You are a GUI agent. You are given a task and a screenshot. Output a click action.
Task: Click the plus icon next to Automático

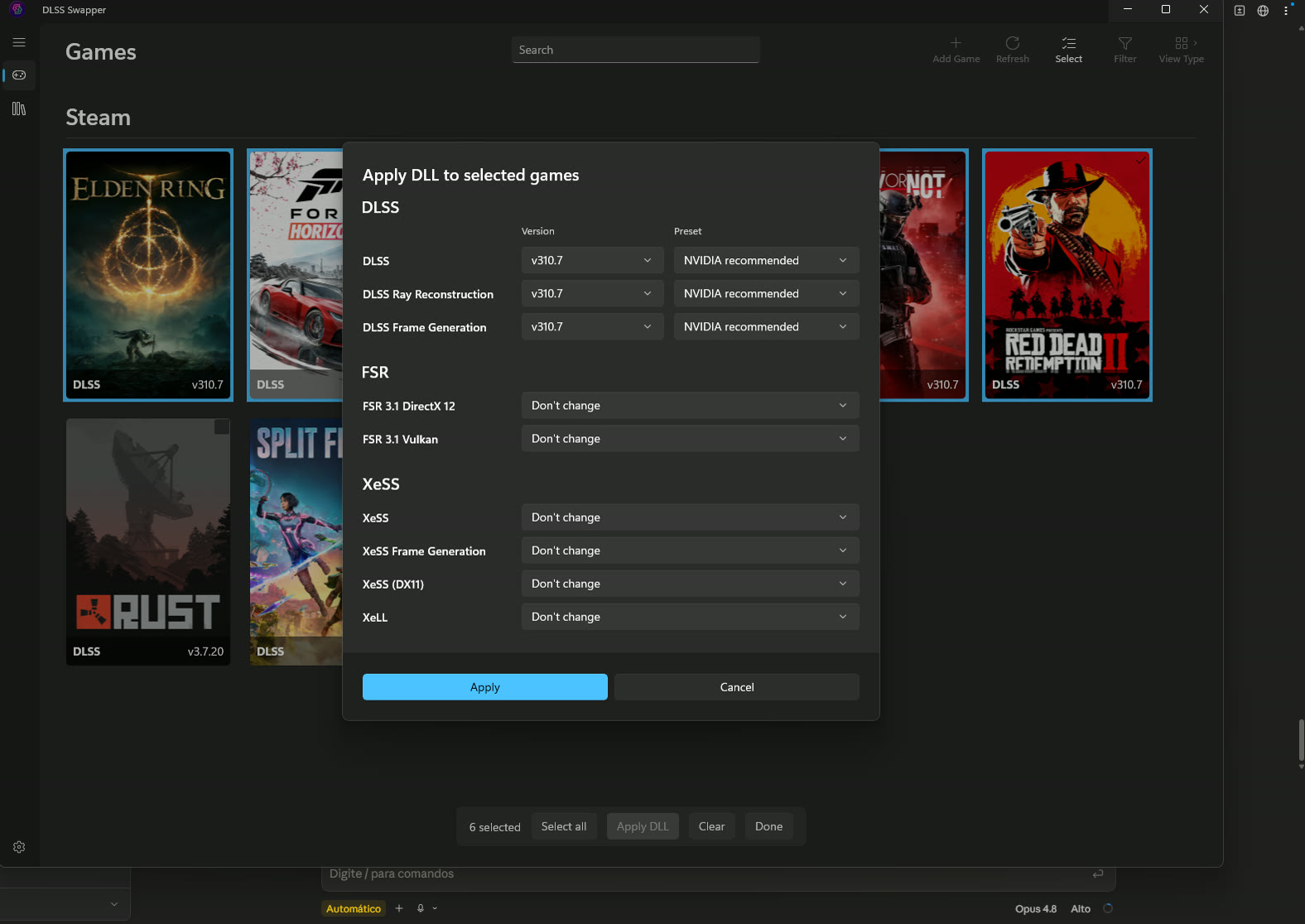[x=399, y=908]
